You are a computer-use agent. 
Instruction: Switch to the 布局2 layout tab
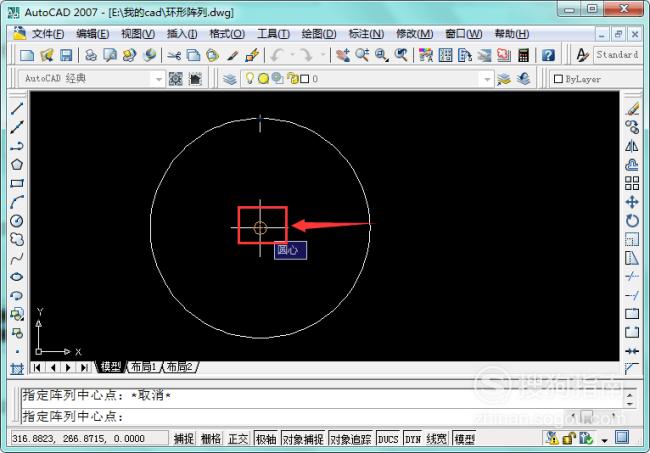pos(179,367)
